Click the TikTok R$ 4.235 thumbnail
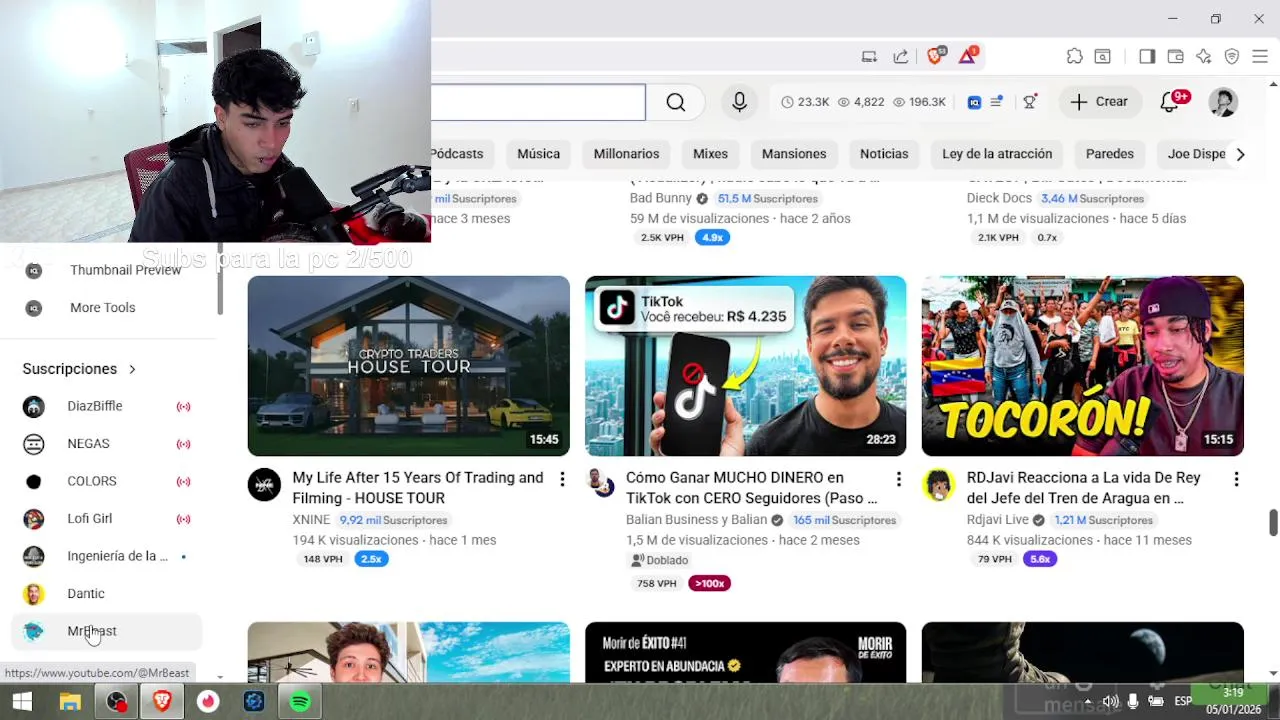The image size is (1280, 720). click(745, 366)
